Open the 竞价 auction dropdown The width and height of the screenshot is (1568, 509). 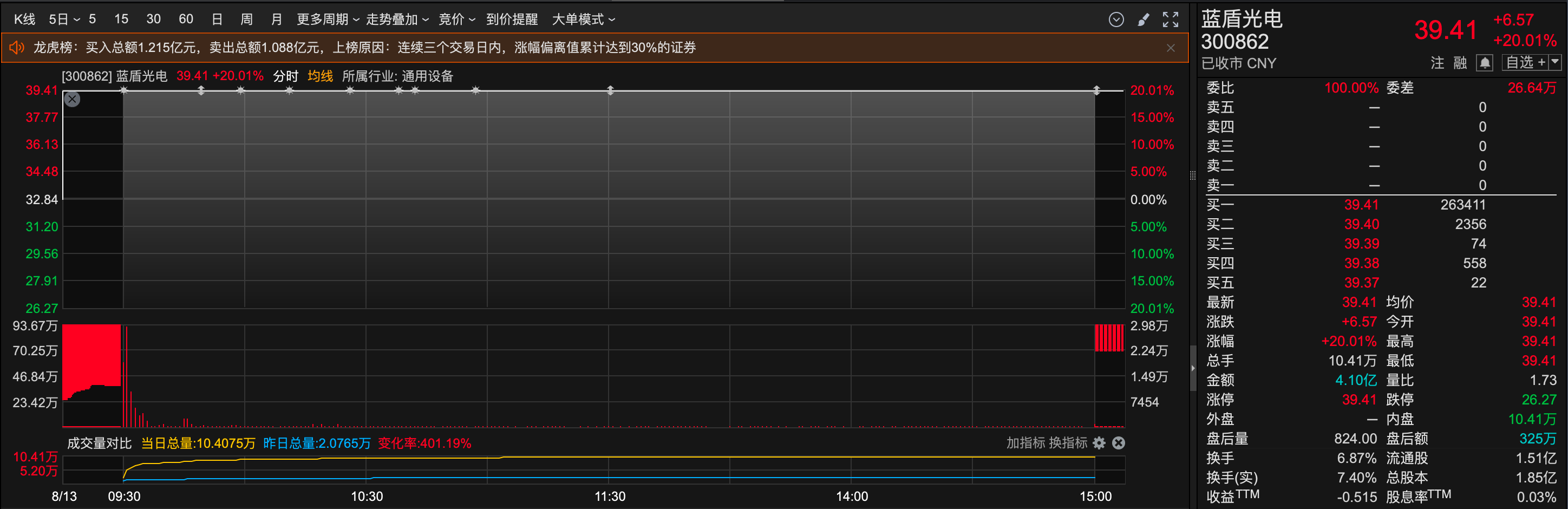pyautogui.click(x=456, y=19)
